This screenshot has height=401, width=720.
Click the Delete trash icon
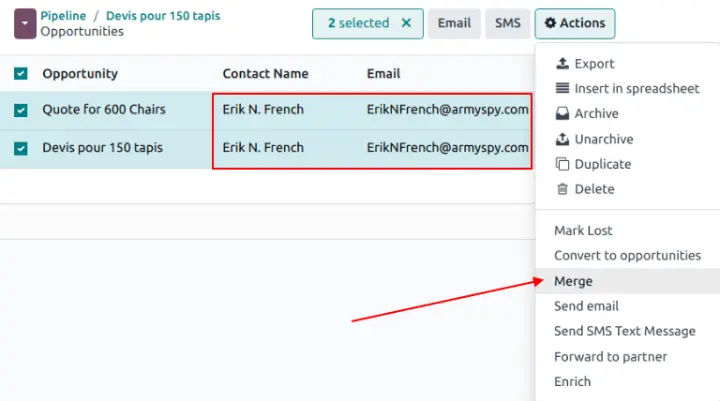tap(562, 189)
